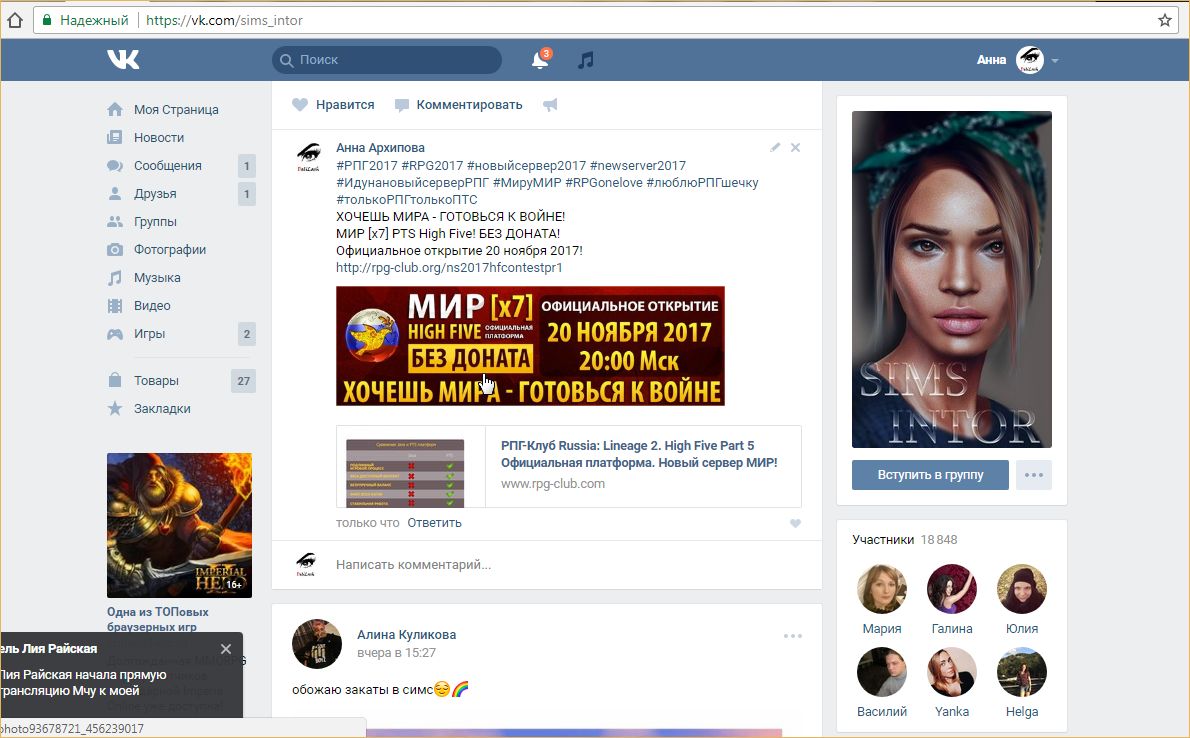Image resolution: width=1190 pixels, height=738 pixels.
Task: Open Товары section
Action: coord(156,380)
